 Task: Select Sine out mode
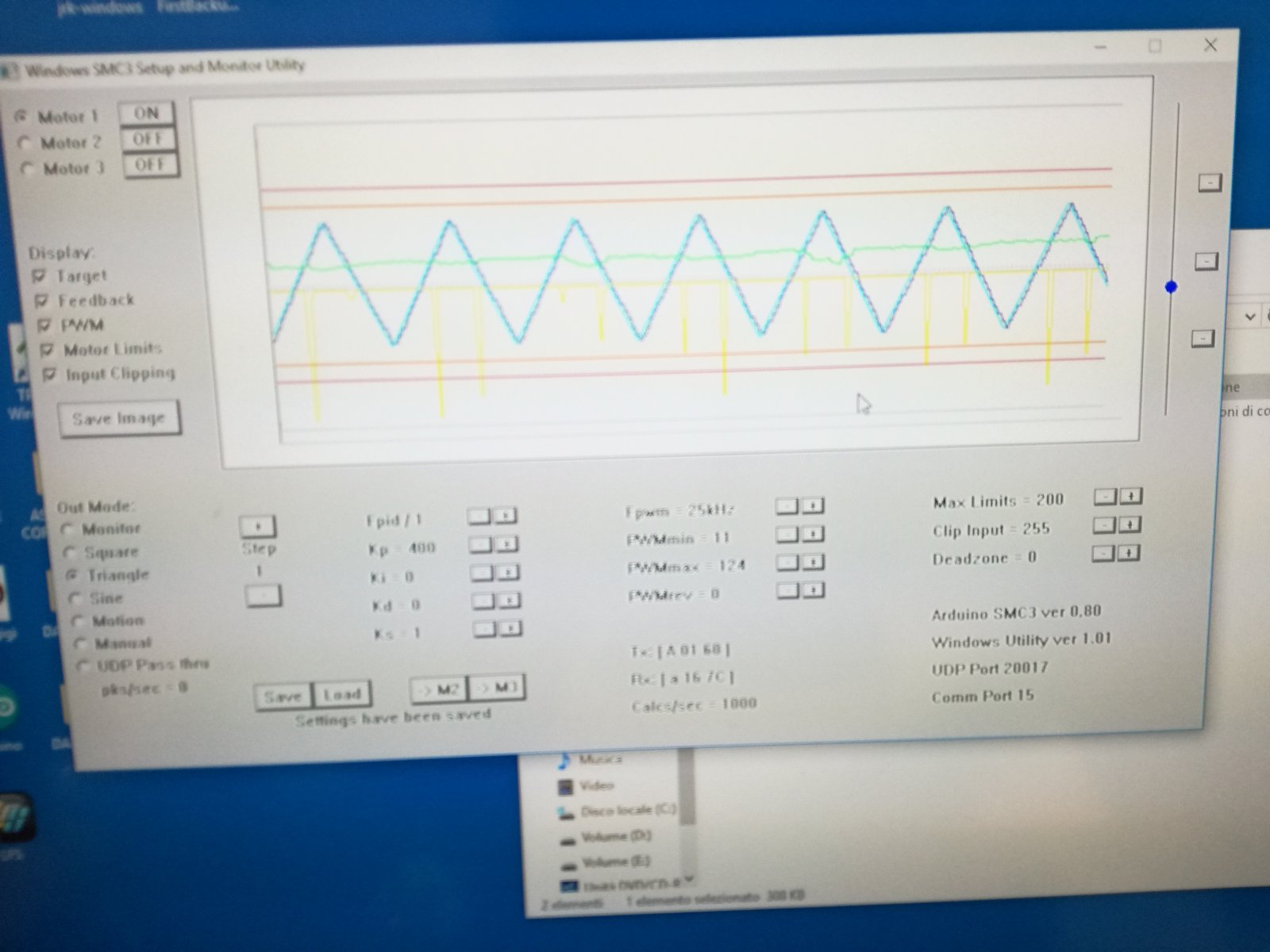75,598
